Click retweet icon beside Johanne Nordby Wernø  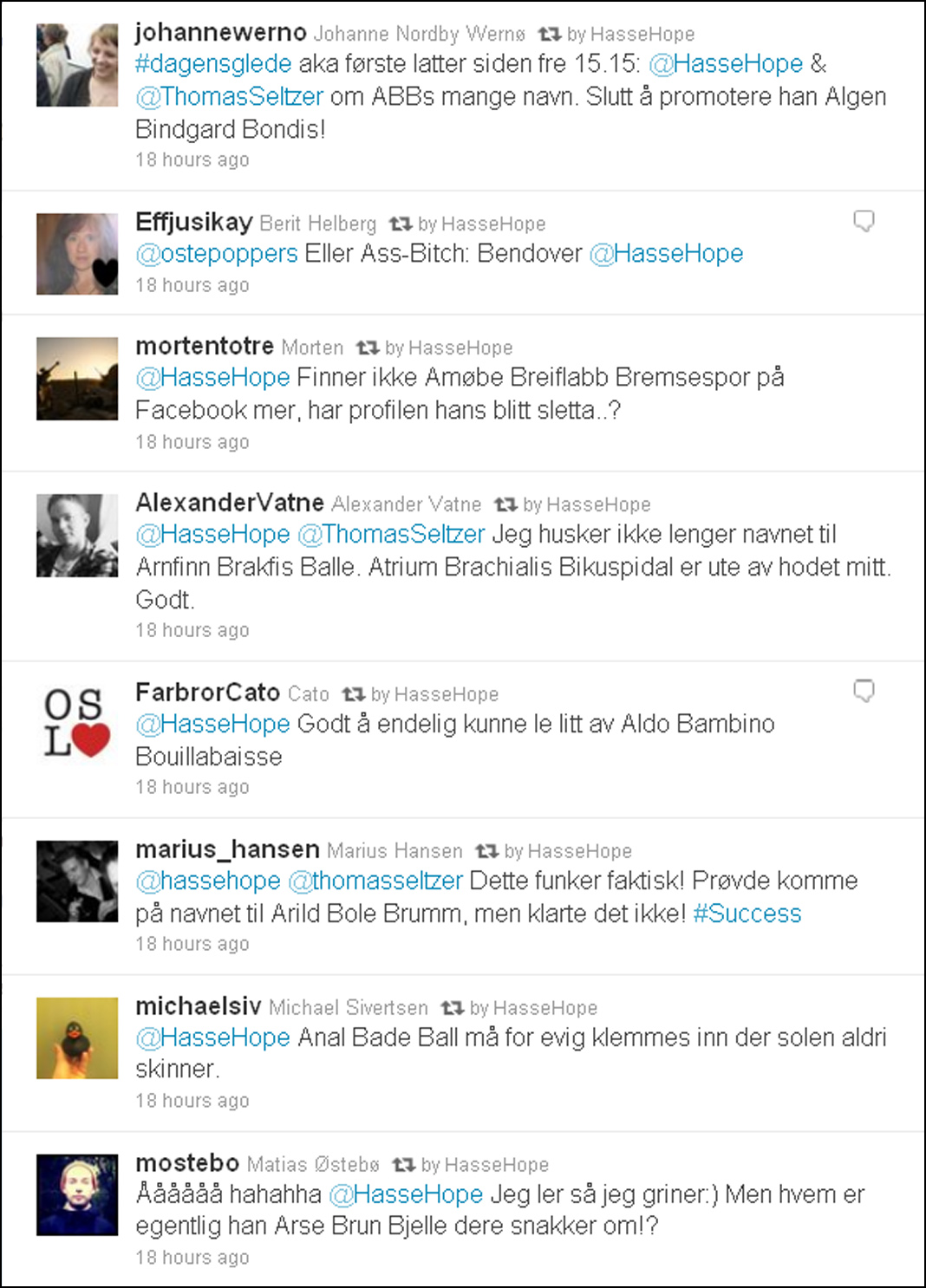(x=549, y=35)
